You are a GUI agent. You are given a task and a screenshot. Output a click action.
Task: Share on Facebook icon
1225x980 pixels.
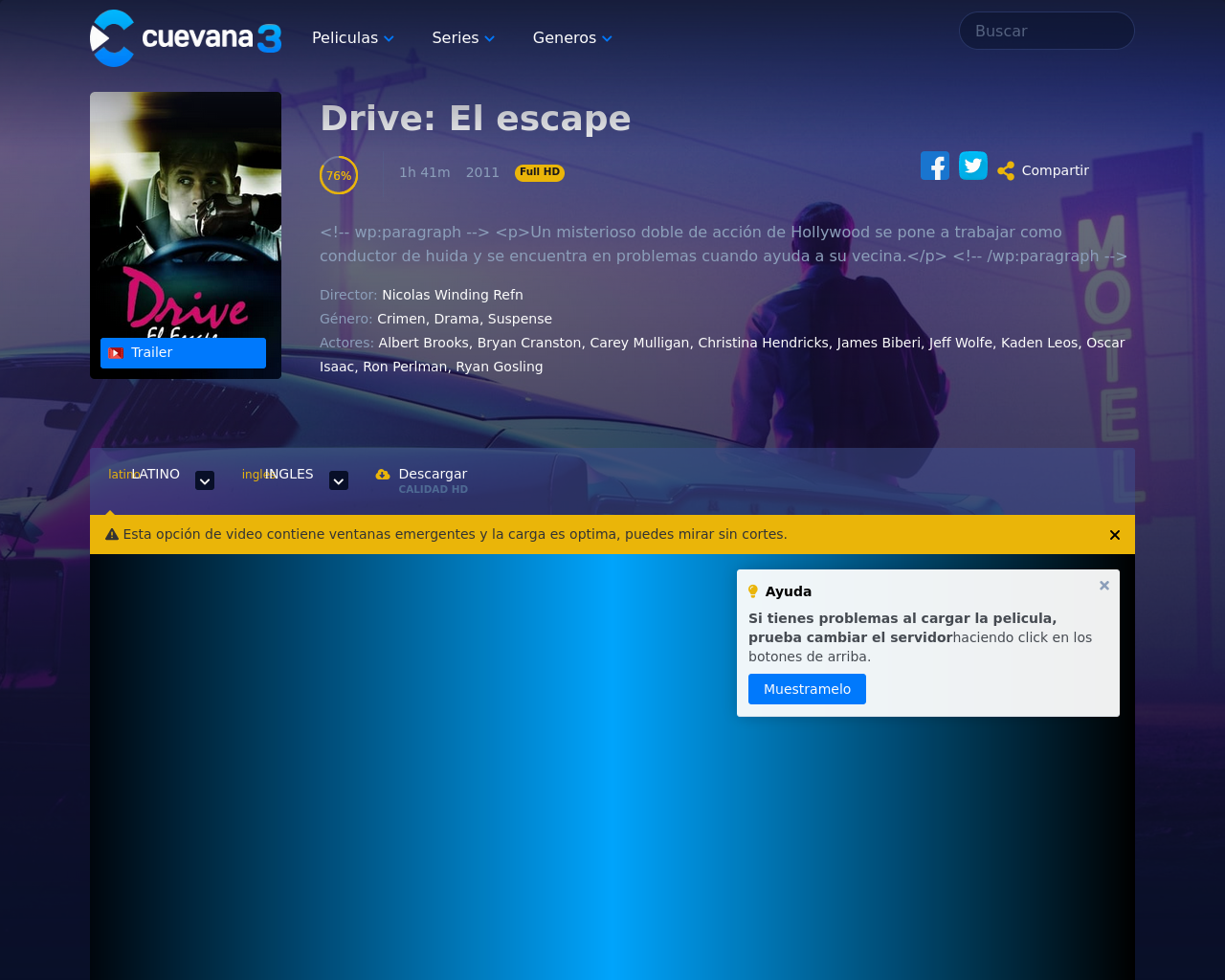tap(935, 166)
